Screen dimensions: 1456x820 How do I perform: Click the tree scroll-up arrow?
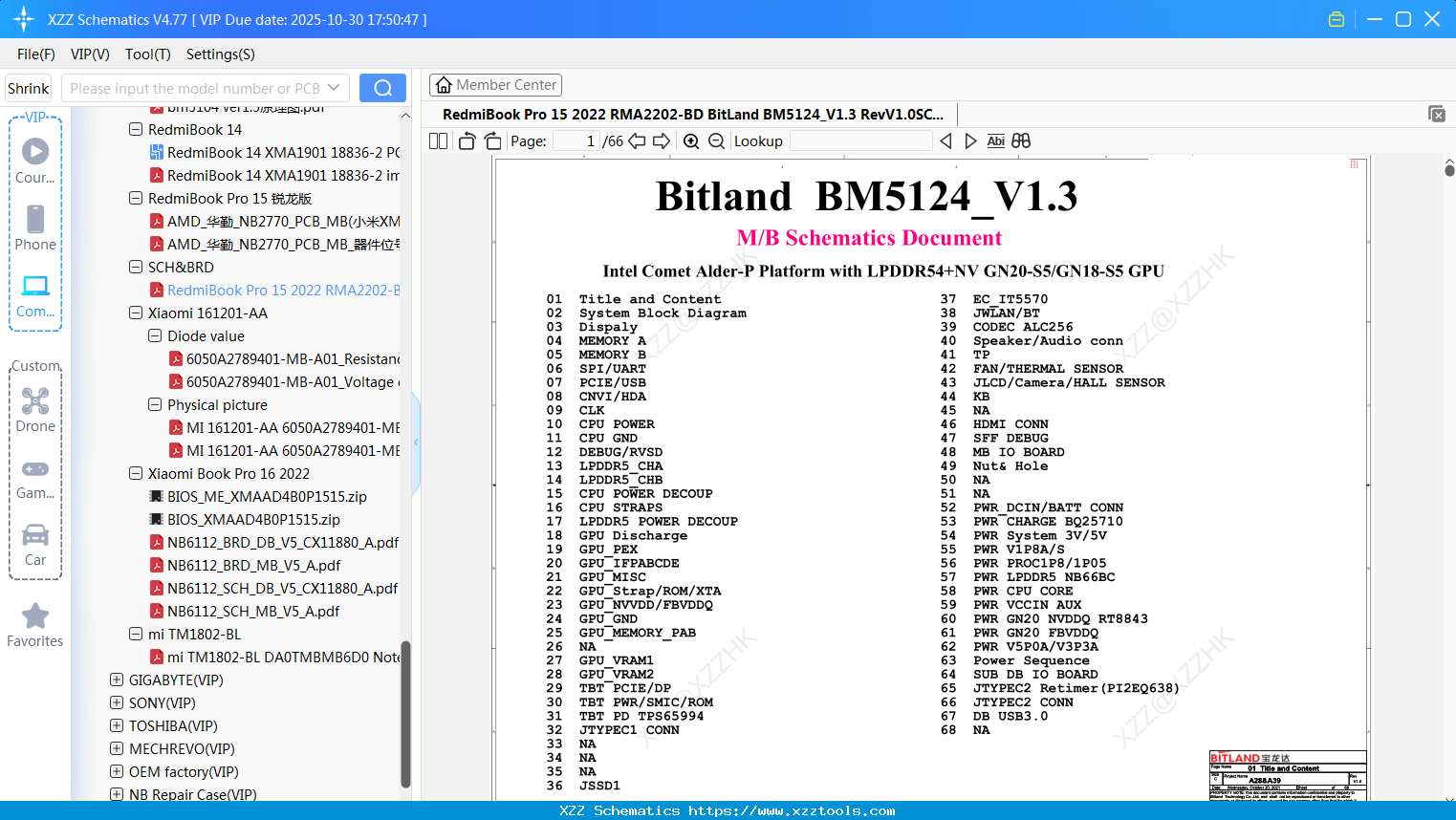(405, 116)
